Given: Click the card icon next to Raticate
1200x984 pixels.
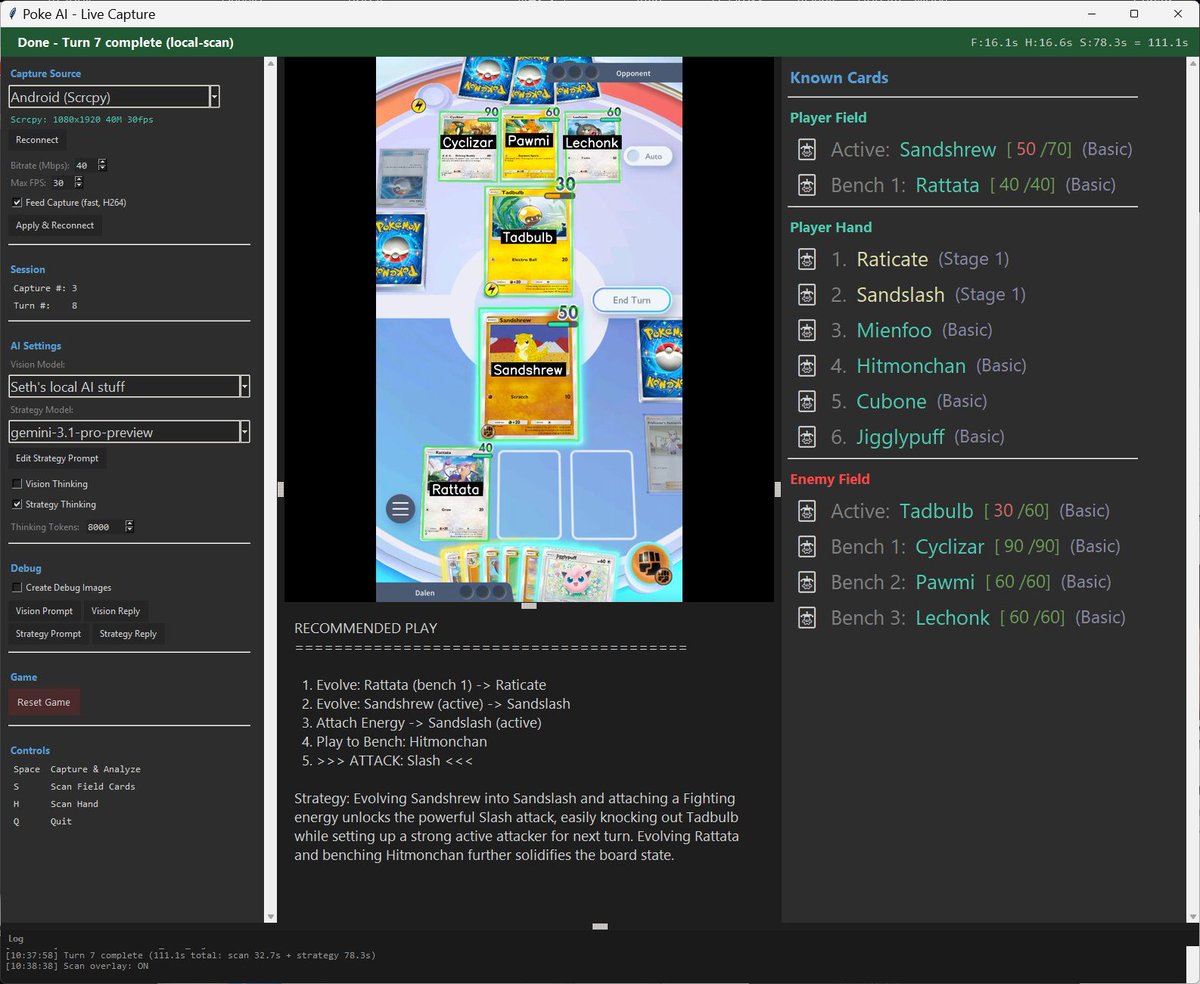Looking at the screenshot, I should pos(808,259).
